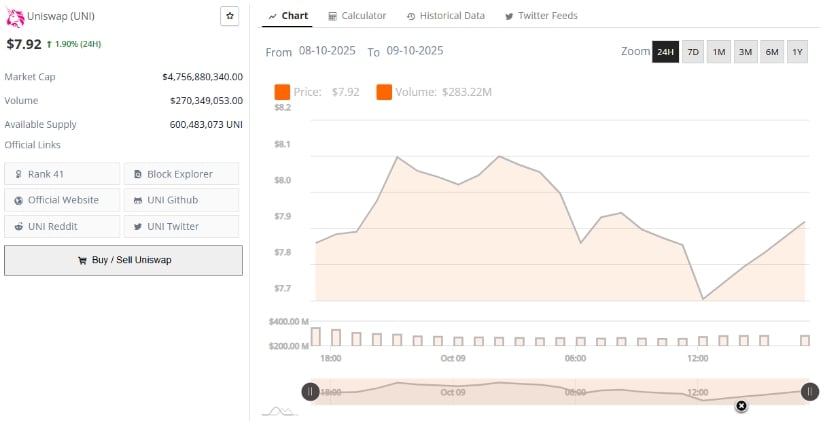Click the favorite star icon beside Uniswap

[x=230, y=16]
